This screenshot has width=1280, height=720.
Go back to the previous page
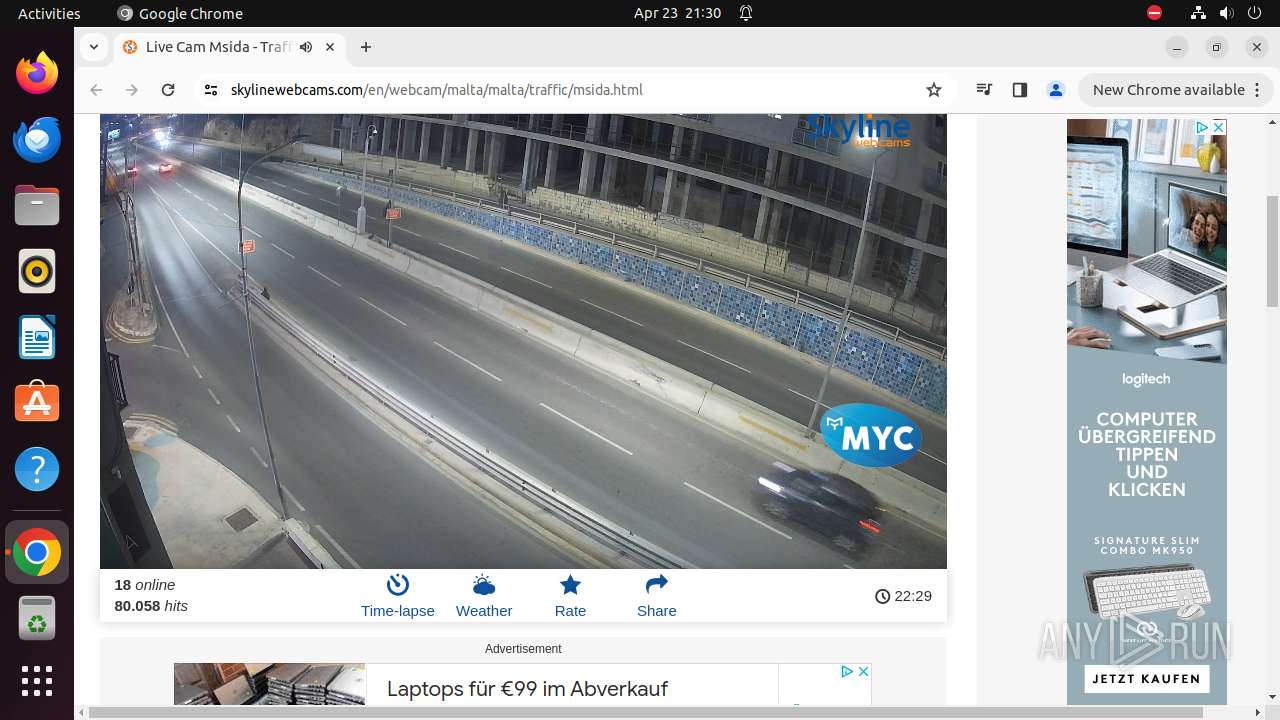pyautogui.click(x=96, y=90)
